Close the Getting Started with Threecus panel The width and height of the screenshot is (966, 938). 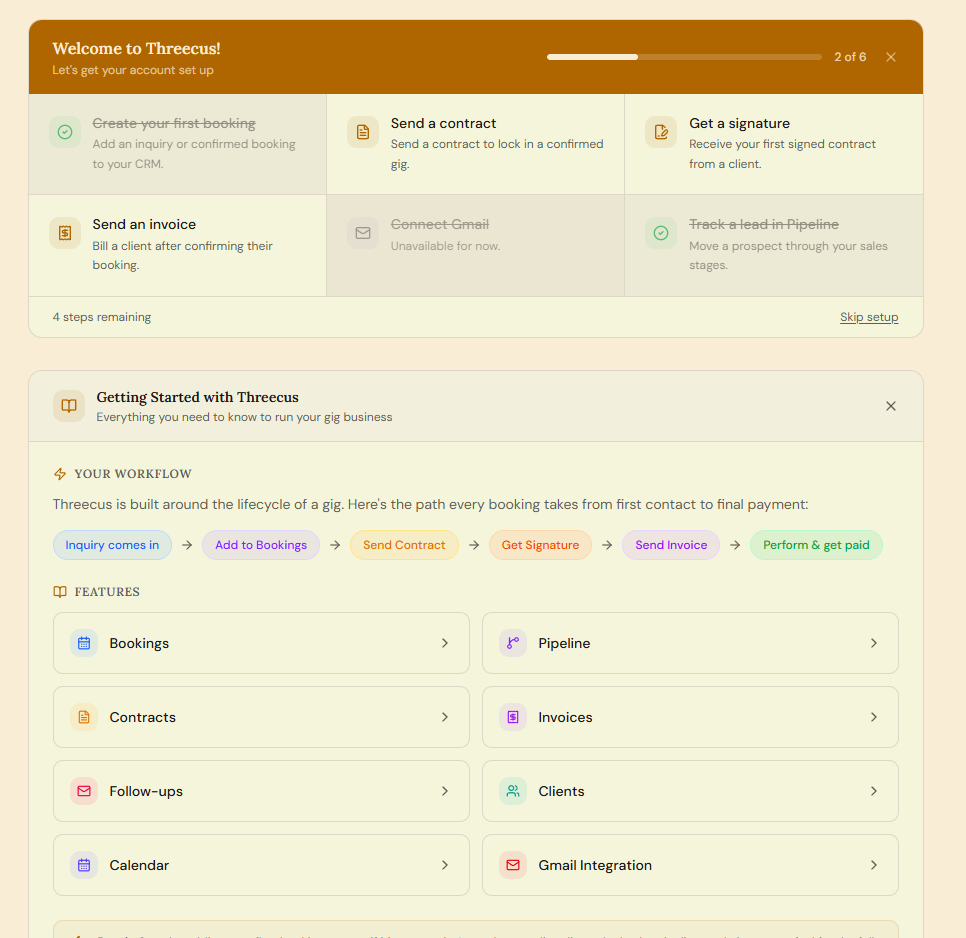(x=891, y=406)
